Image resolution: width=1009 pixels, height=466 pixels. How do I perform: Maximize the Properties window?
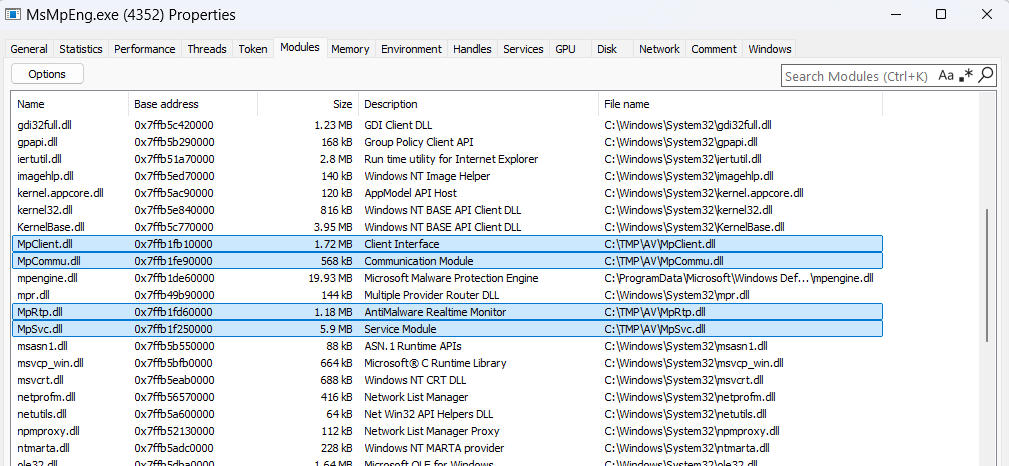pos(941,14)
